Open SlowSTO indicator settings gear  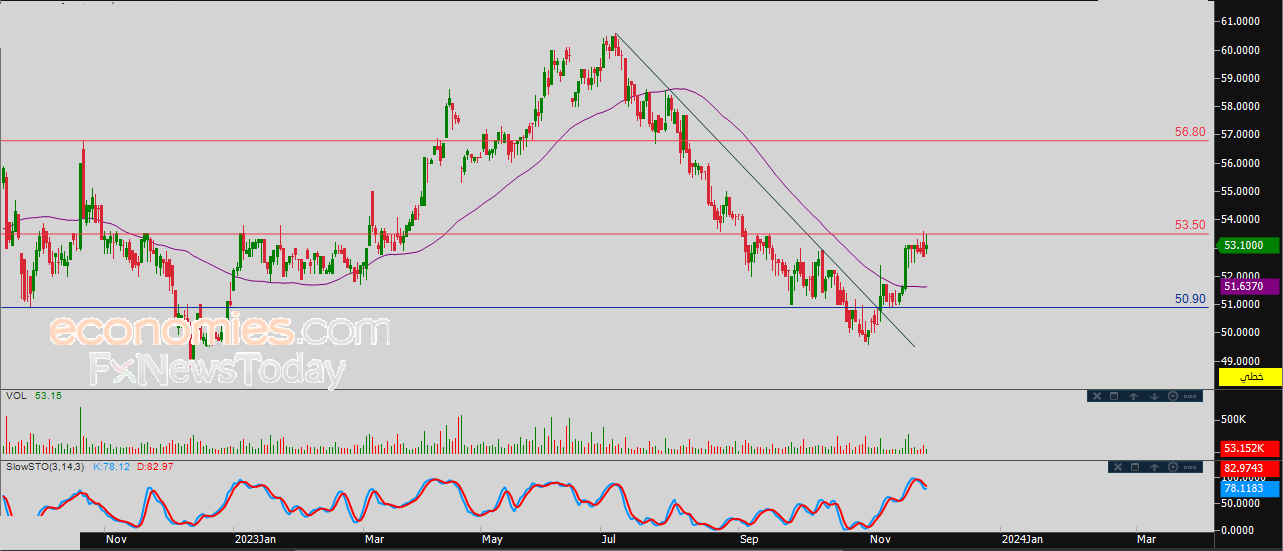(1173, 467)
